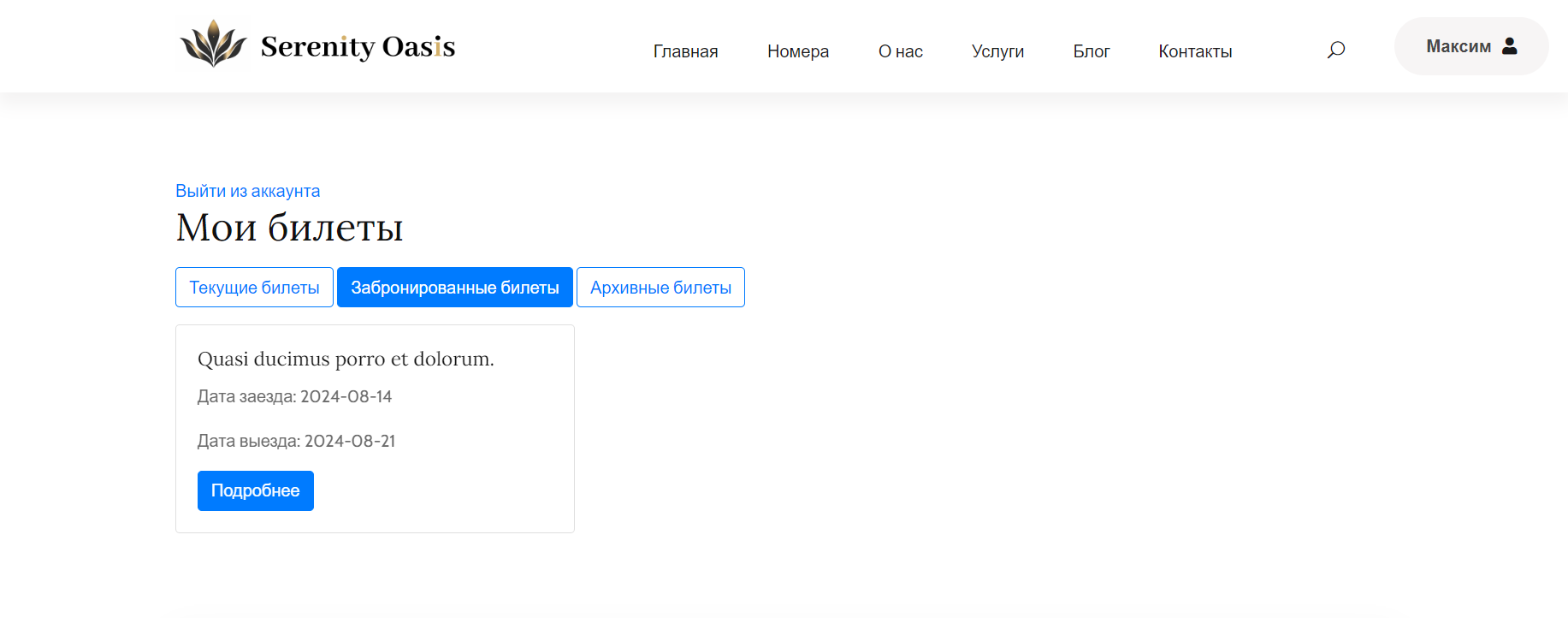Screen dimensions: 1568x618
Task: Click the Выйти из аккаунта link
Action: pyautogui.click(x=247, y=191)
